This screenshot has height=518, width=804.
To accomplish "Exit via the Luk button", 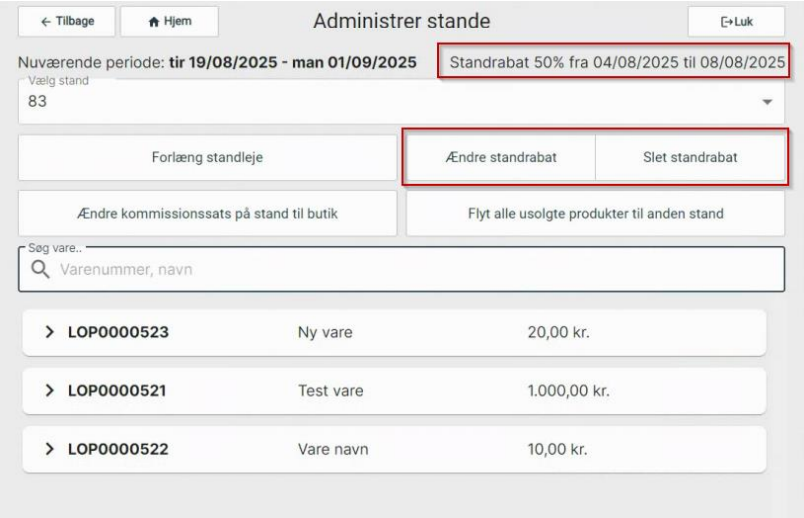I will point(736,21).
